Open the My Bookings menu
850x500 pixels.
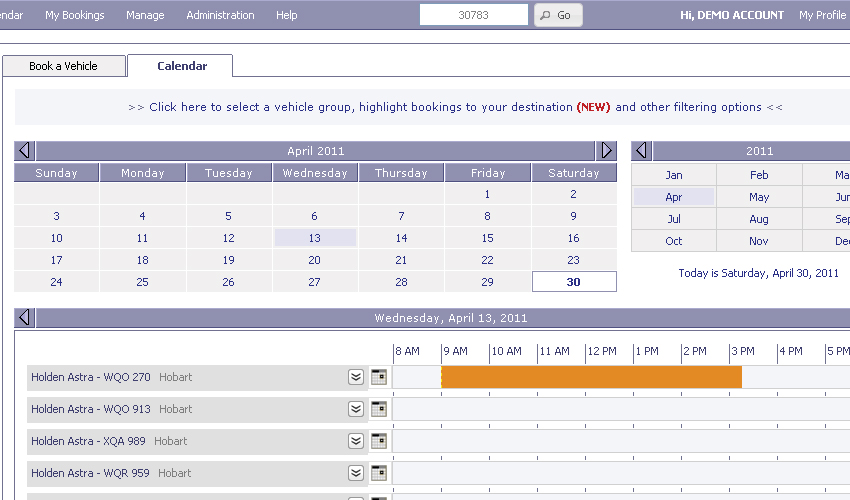(75, 15)
